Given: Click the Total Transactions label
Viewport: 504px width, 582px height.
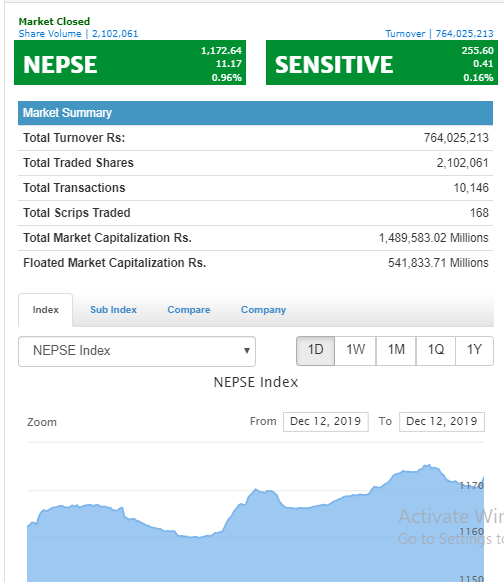Looking at the screenshot, I should click(74, 188).
